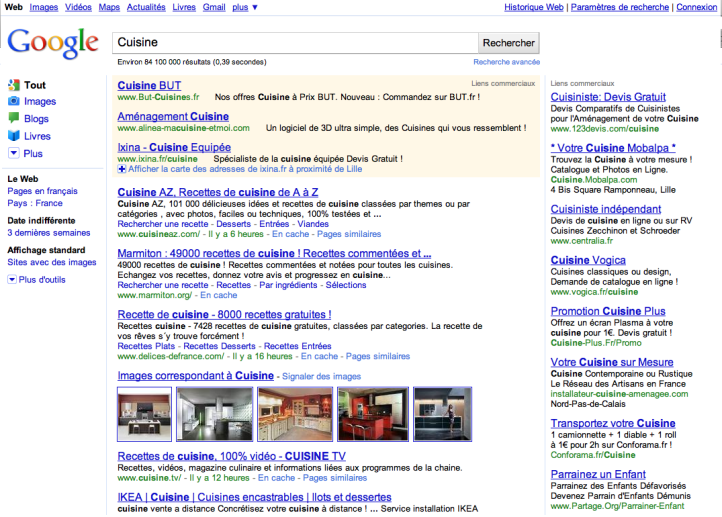
Task: Switch to Vidéos in top navigation
Action: 78,7
